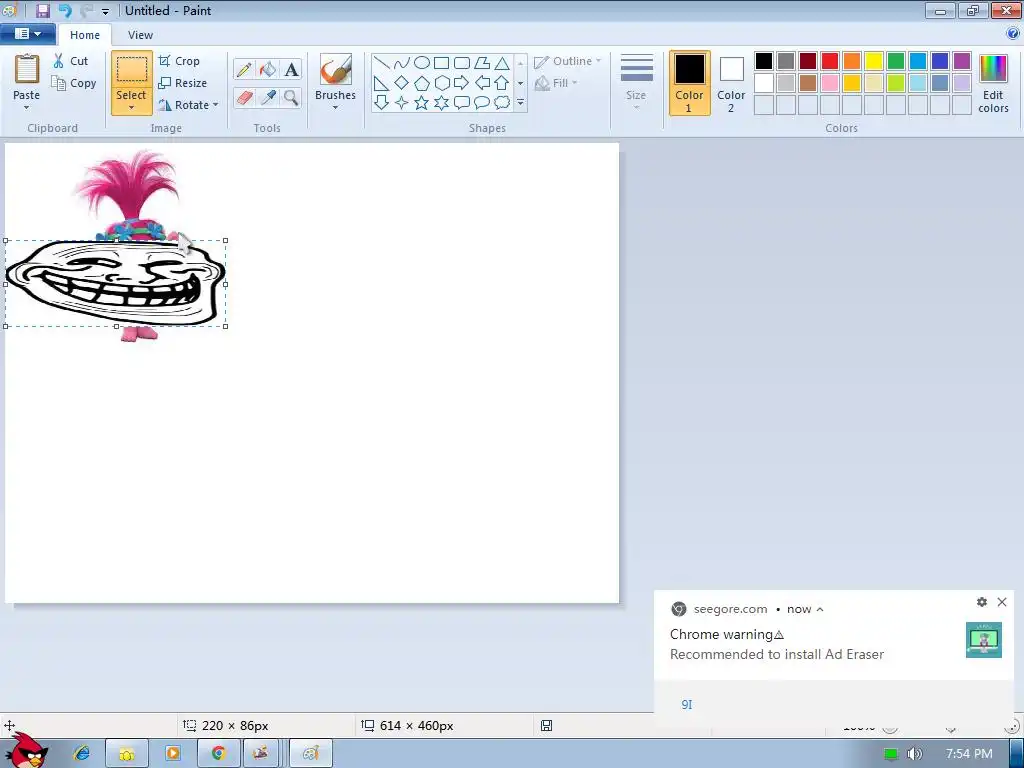Choose the Five-point star shape

point(422,103)
